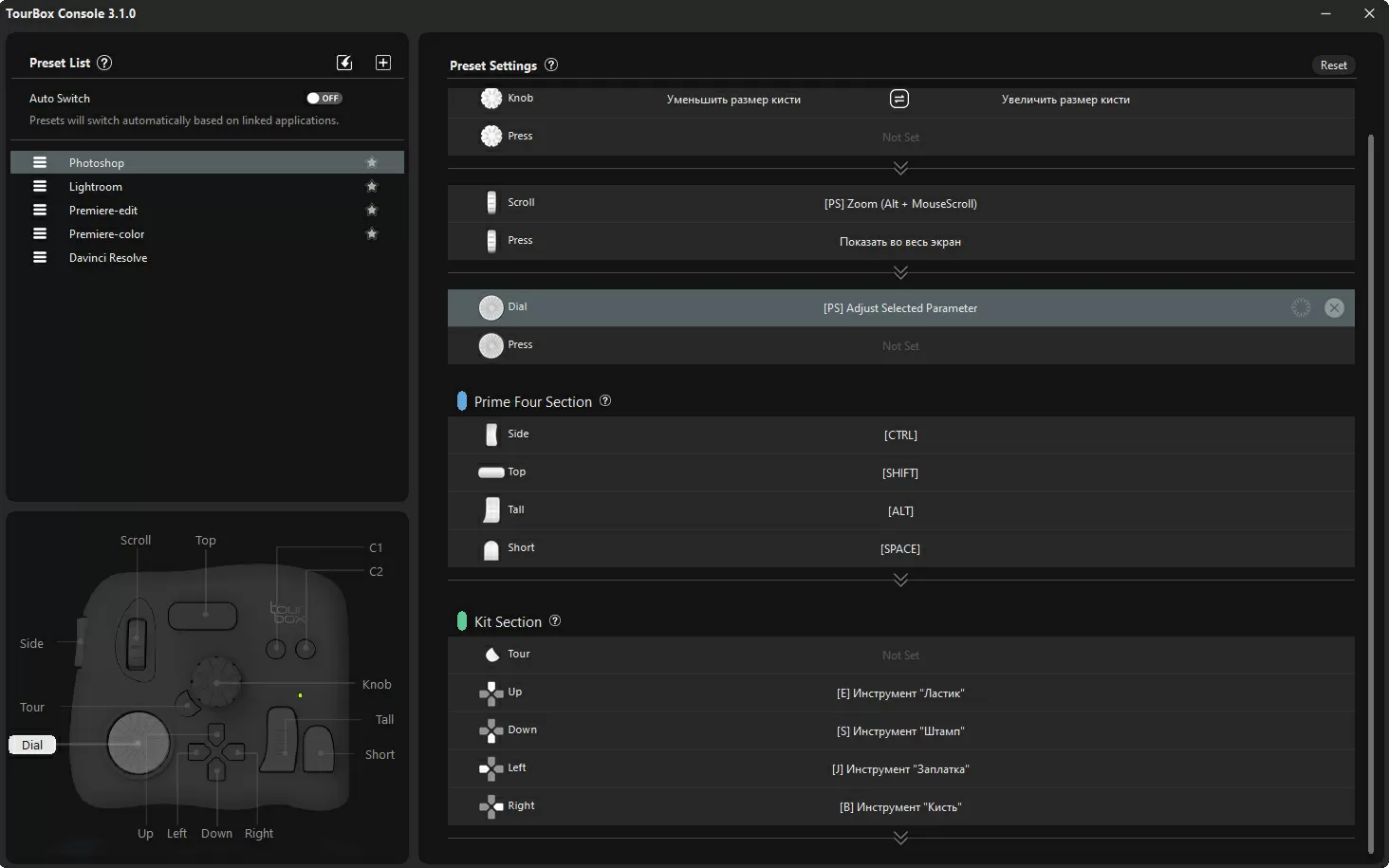Click the '[ALT]' assignment for Tall
The height and width of the screenshot is (868, 1389).
900,510
